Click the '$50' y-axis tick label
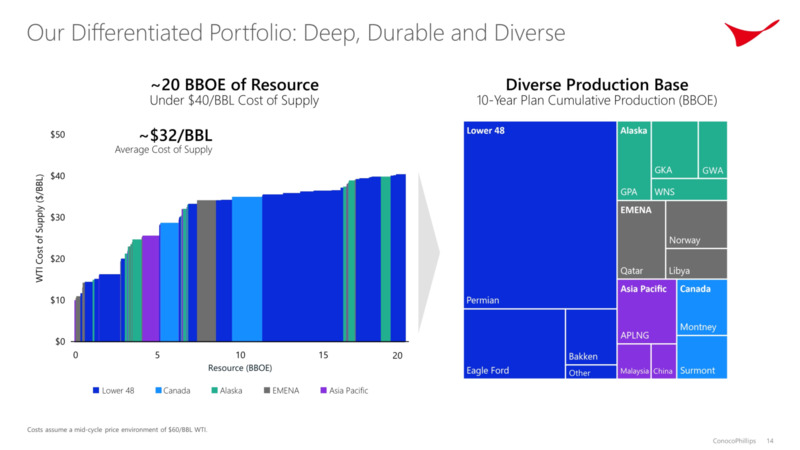The width and height of the screenshot is (800, 450). tap(58, 135)
